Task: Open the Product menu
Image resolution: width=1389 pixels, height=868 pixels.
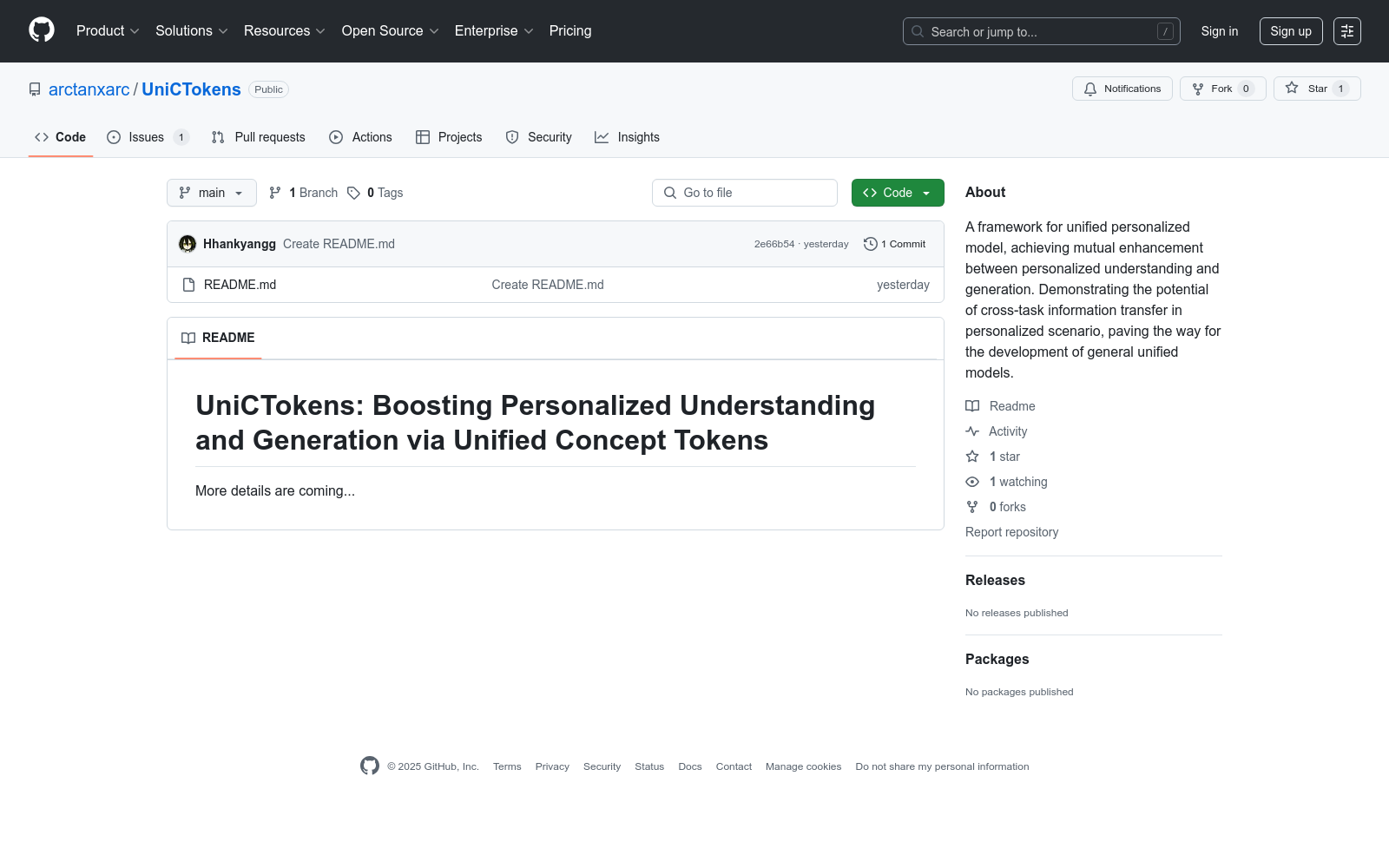Action: [108, 31]
